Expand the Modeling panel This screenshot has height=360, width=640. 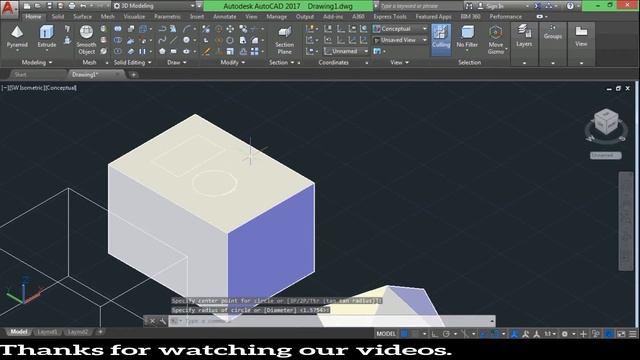pos(37,62)
